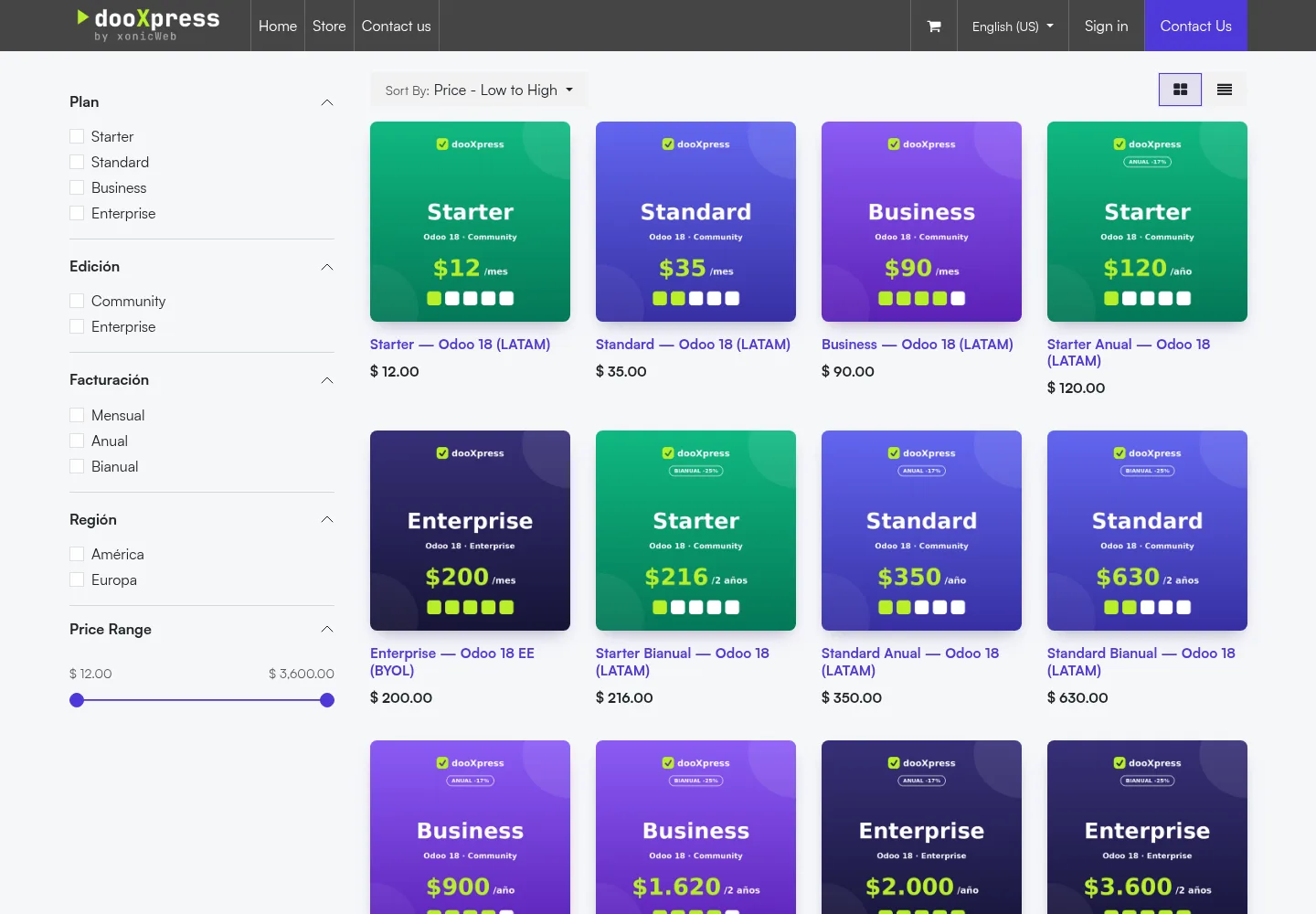Collapse the Facturación filter section
Viewport: 1316px width, 914px height.
(327, 380)
